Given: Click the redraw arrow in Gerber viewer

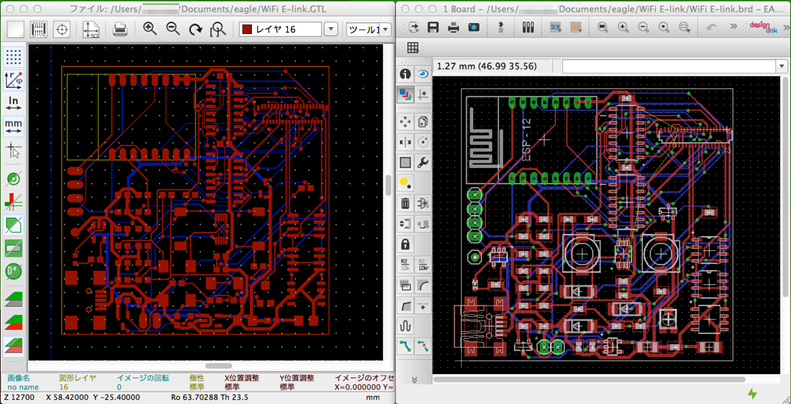Looking at the screenshot, I should pyautogui.click(x=196, y=29).
